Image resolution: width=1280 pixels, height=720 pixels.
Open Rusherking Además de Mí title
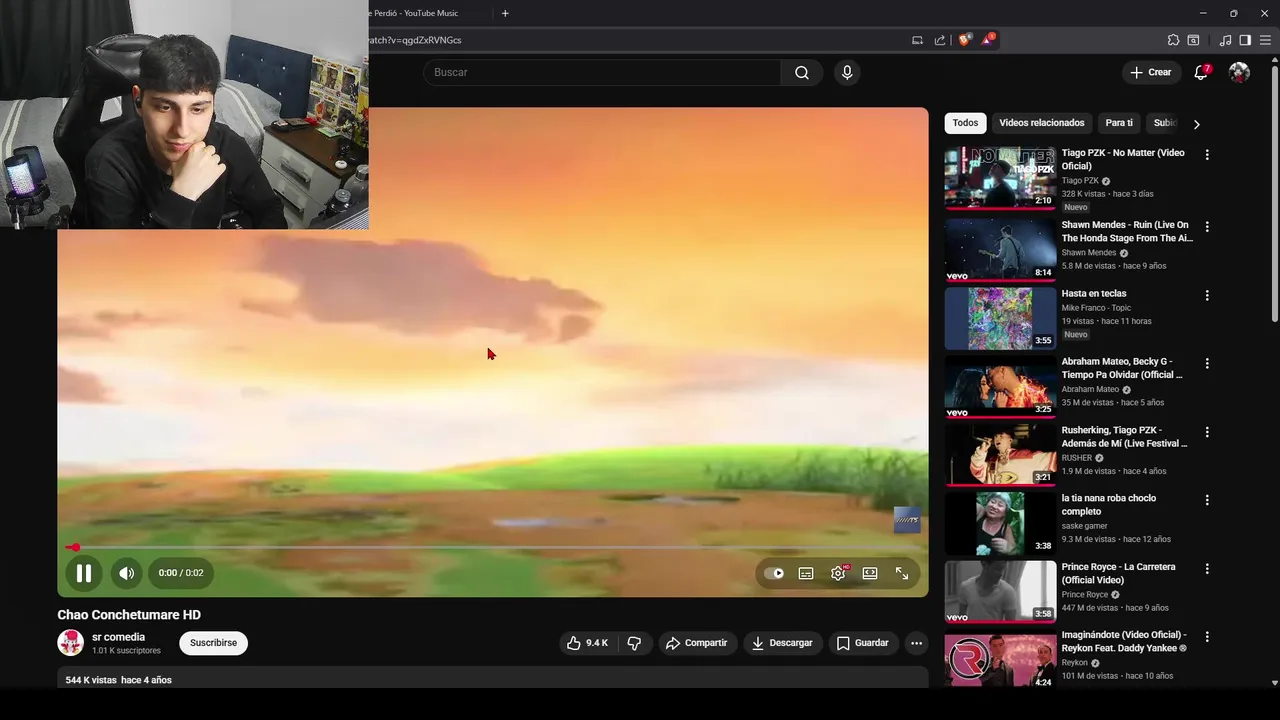tap(1124, 437)
